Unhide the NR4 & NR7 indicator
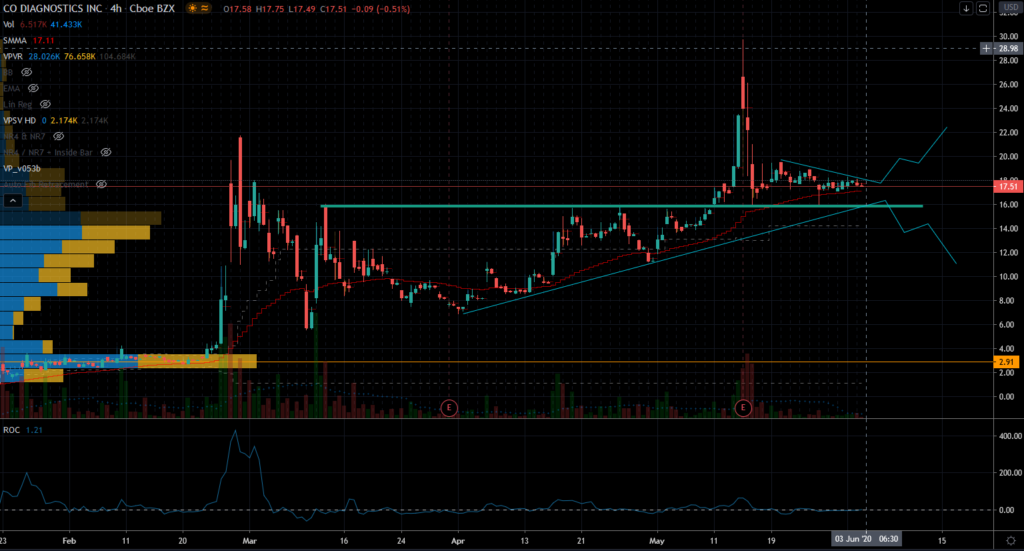1024x551 pixels. click(58, 136)
